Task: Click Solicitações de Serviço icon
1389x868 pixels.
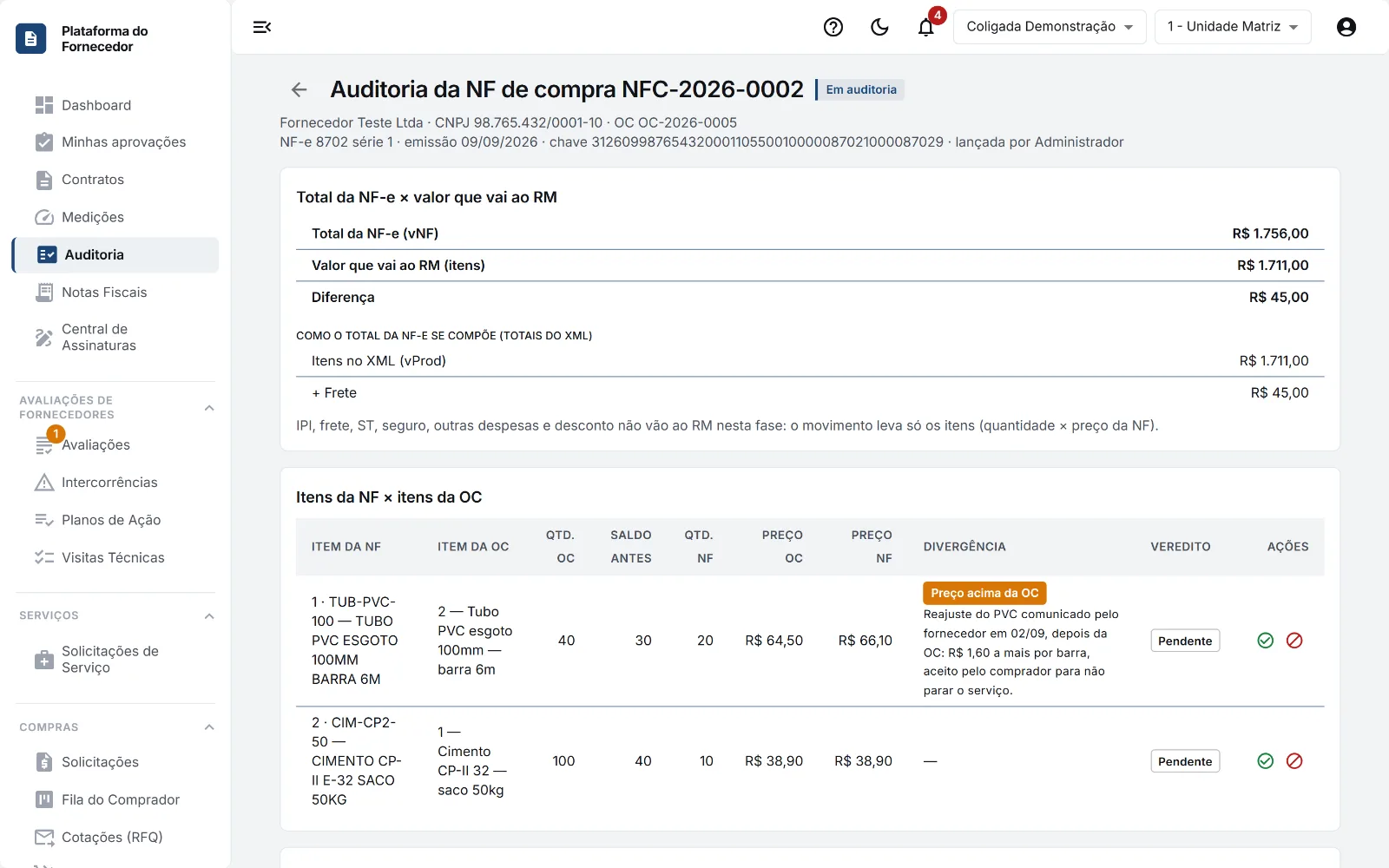Action: 44,660
